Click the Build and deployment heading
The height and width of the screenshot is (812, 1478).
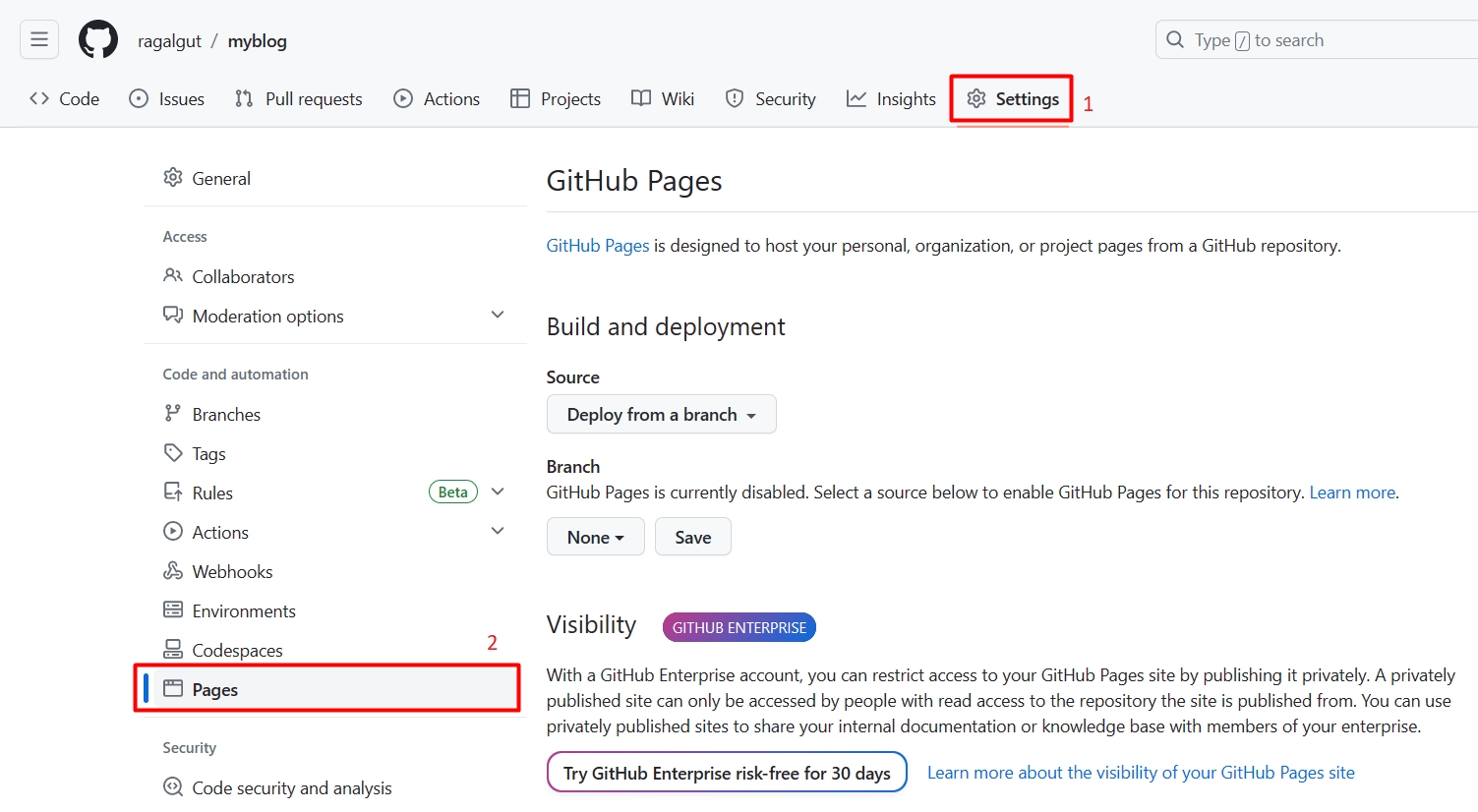click(x=666, y=326)
